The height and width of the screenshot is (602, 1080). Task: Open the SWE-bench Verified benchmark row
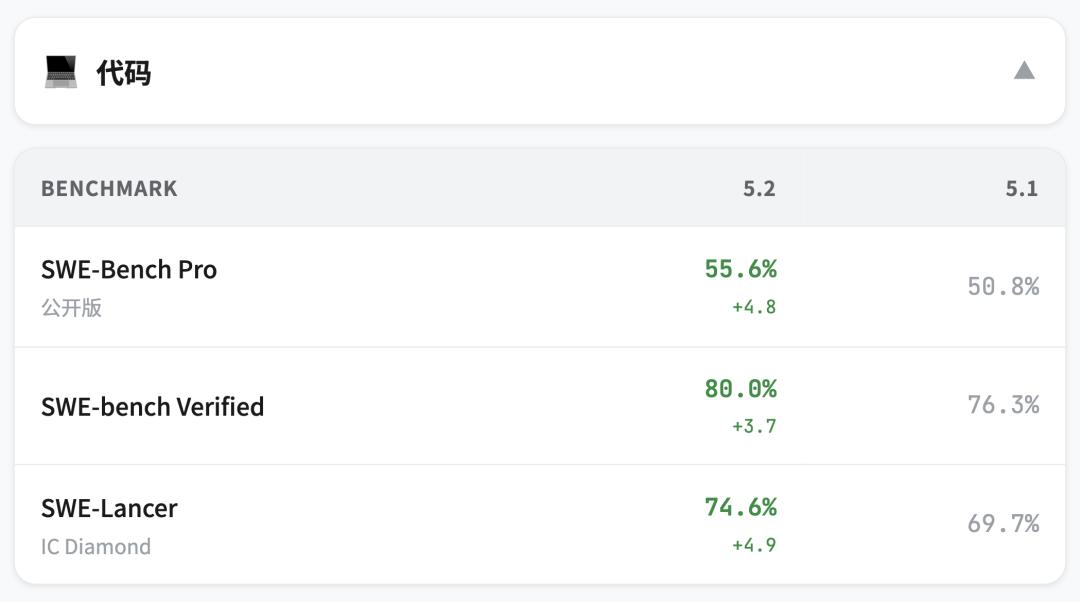[152, 407]
